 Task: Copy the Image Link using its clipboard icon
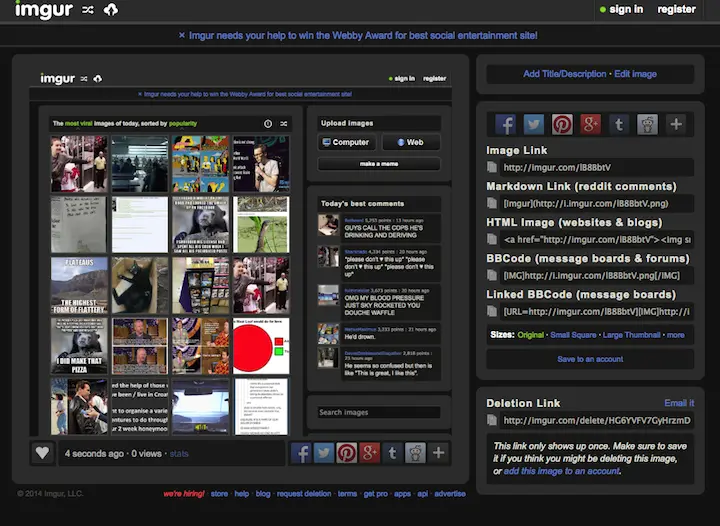coord(492,167)
